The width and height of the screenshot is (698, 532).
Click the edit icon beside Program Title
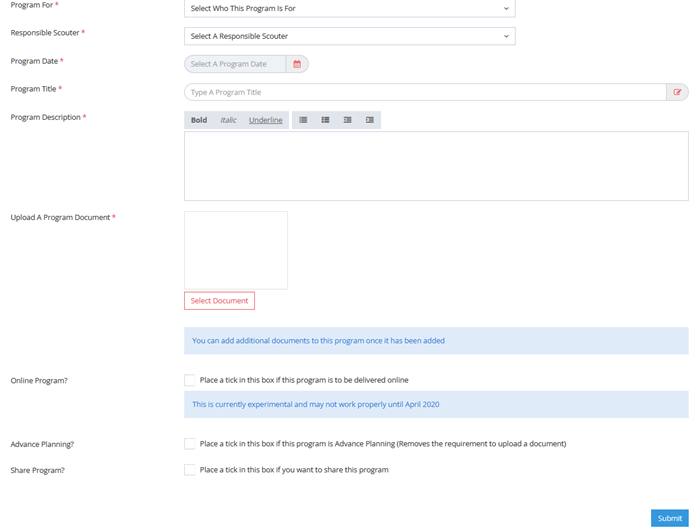pos(677,92)
